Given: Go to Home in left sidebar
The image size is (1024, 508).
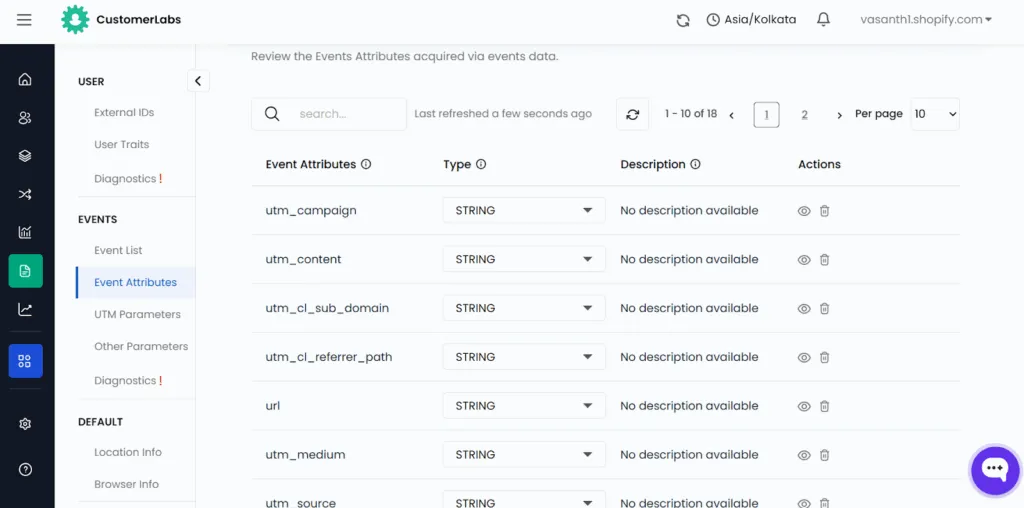Looking at the screenshot, I should [25, 80].
